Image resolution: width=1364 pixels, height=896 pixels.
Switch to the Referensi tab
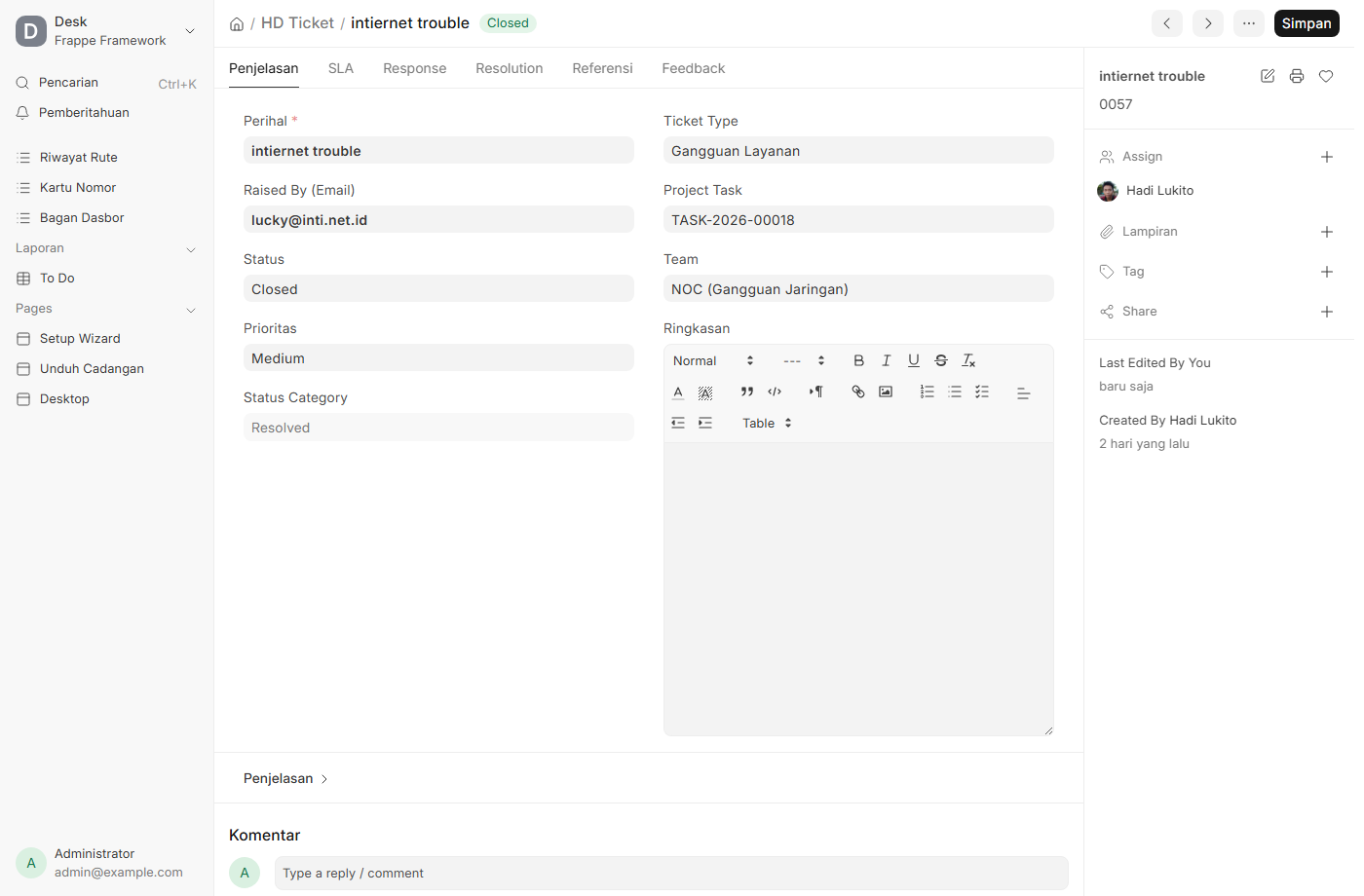click(603, 68)
